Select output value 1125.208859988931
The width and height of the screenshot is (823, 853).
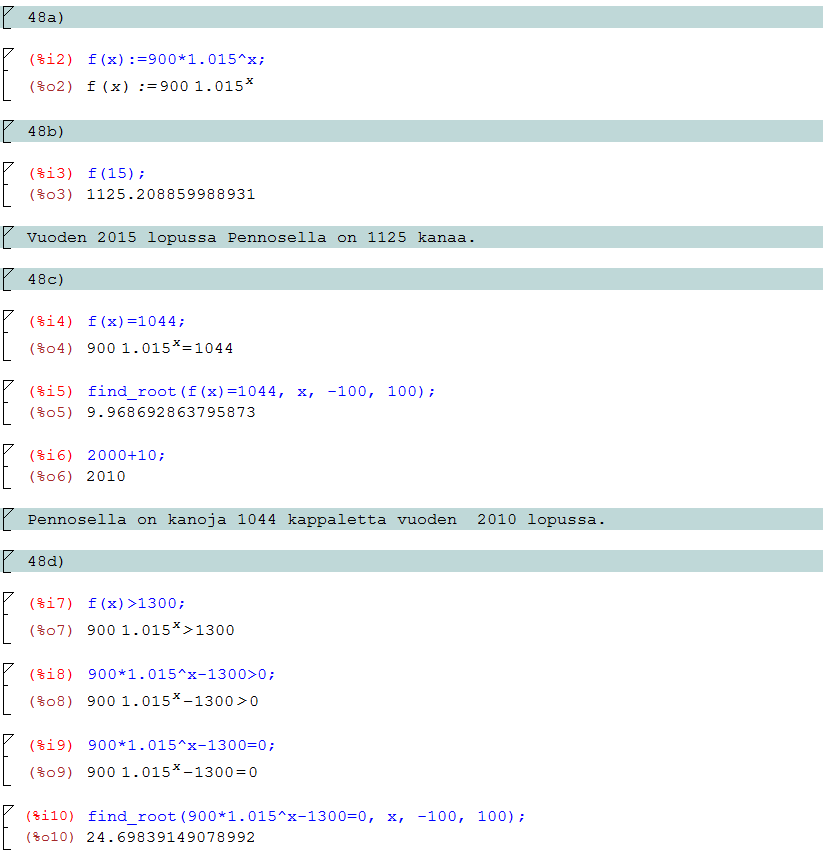tap(171, 195)
